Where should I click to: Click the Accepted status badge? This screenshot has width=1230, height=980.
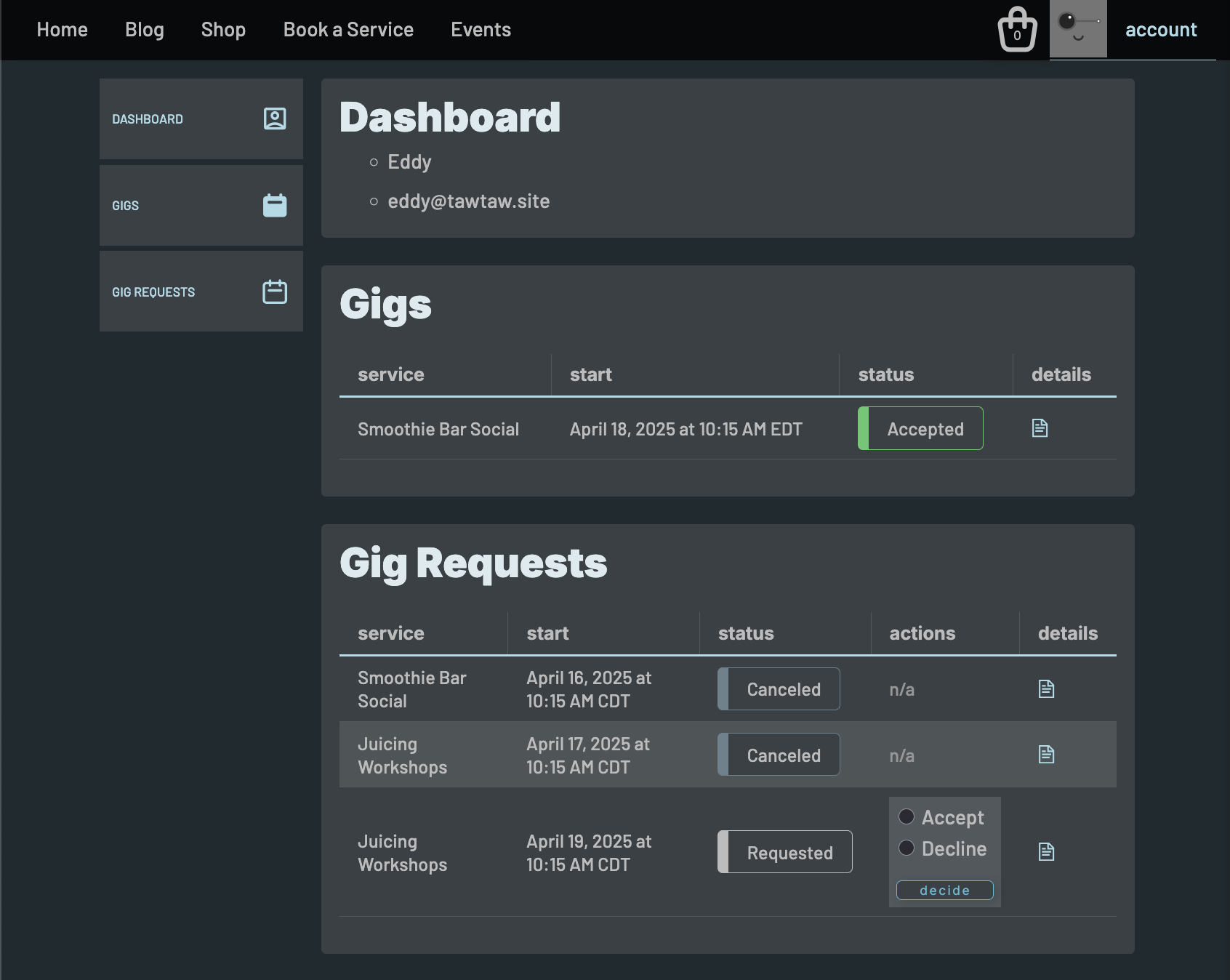[x=920, y=428]
